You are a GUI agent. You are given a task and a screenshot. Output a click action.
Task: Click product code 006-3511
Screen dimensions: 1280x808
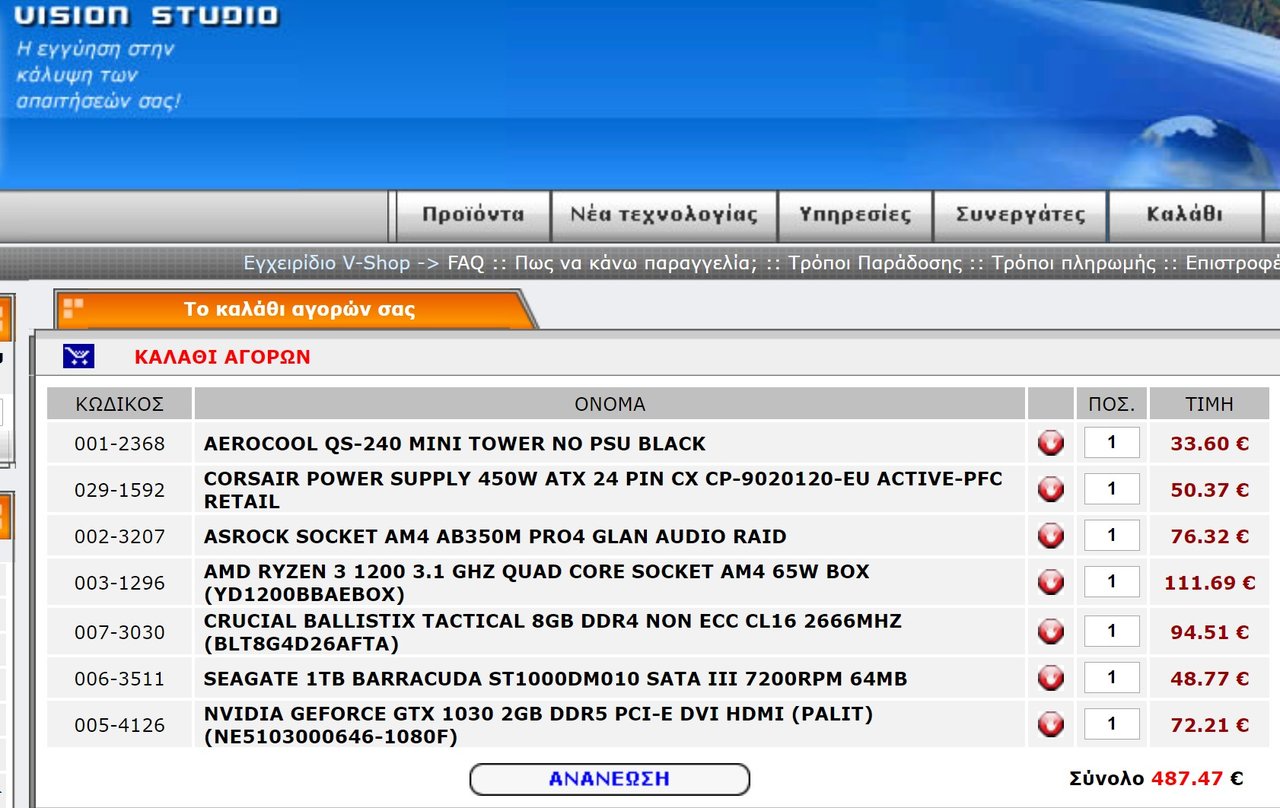tap(120, 679)
